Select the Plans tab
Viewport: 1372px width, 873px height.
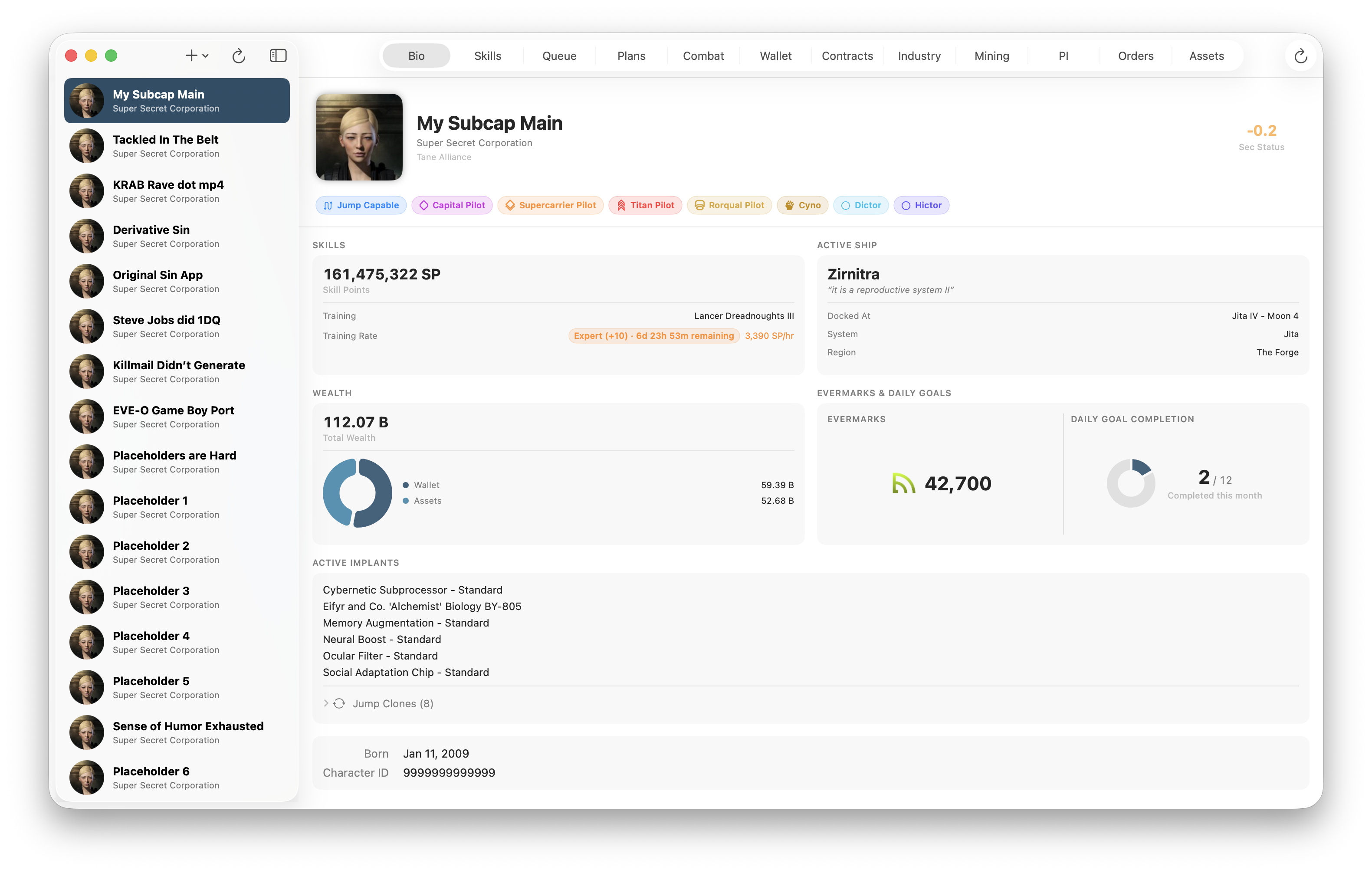631,56
